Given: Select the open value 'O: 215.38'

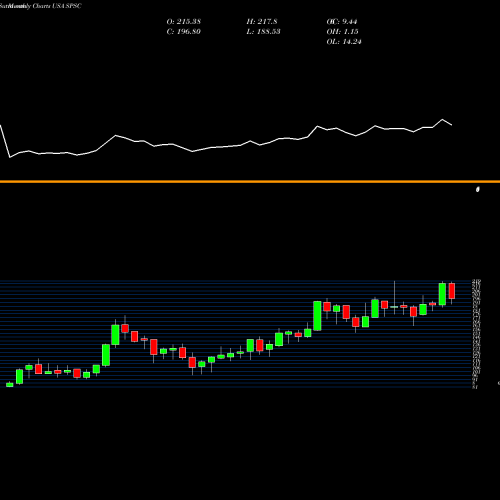Looking at the screenshot, I should coord(184,22).
